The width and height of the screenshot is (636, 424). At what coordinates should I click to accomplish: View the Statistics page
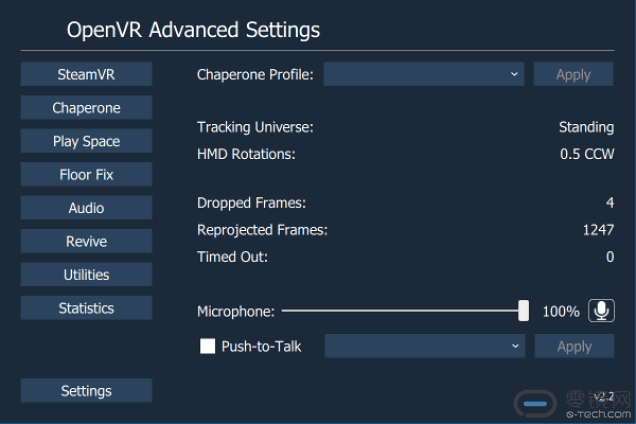pyautogui.click(x=86, y=308)
